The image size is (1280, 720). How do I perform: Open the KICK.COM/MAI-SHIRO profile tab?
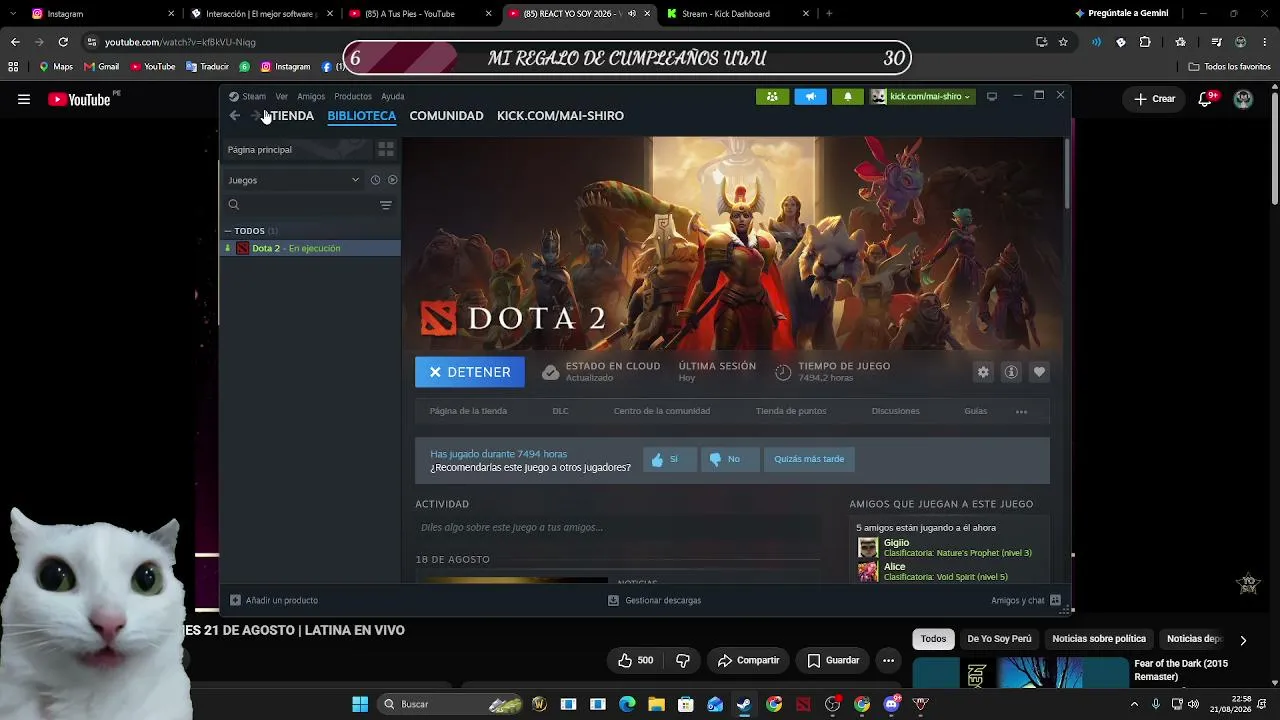560,116
